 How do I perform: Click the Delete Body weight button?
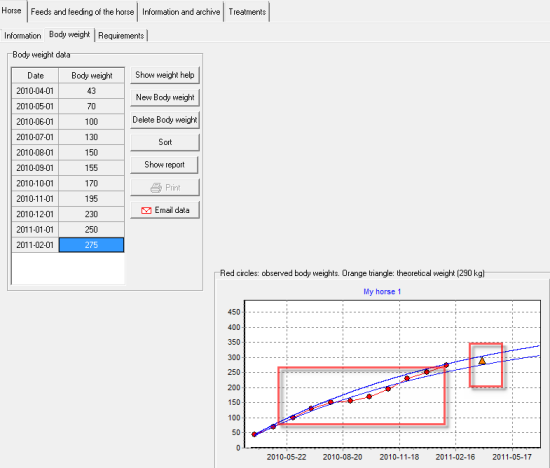click(x=165, y=120)
